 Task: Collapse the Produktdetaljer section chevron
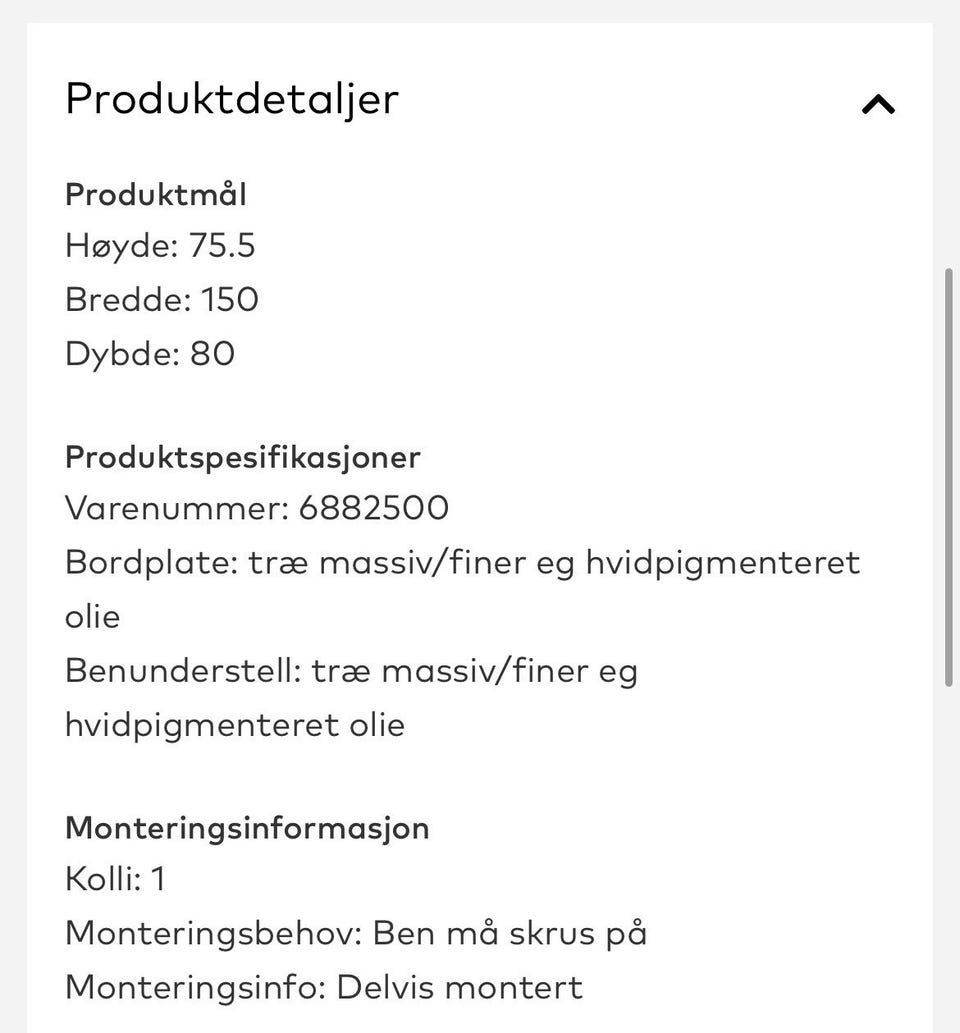878,104
